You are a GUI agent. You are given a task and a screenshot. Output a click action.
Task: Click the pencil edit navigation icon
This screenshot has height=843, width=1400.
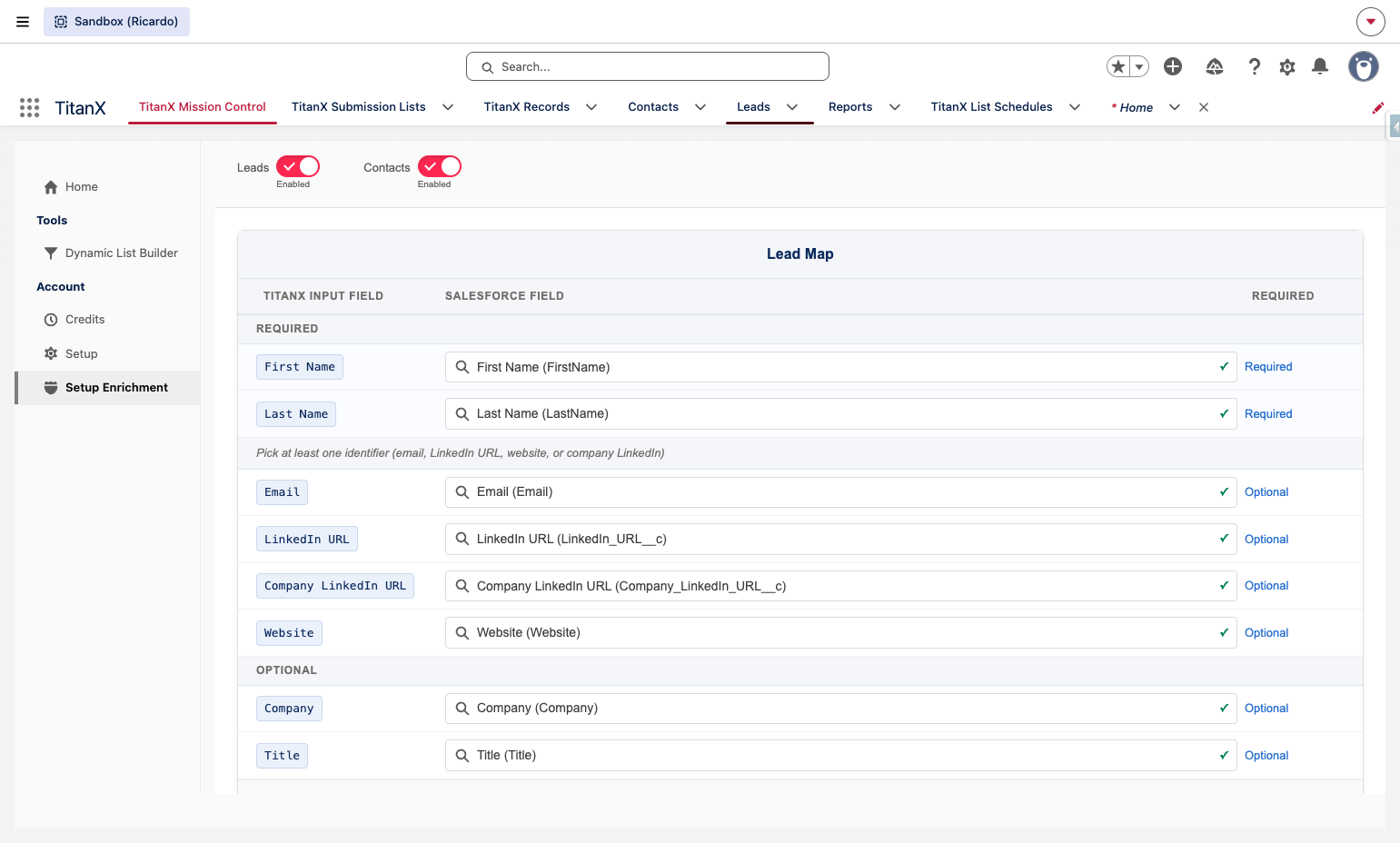(x=1378, y=107)
